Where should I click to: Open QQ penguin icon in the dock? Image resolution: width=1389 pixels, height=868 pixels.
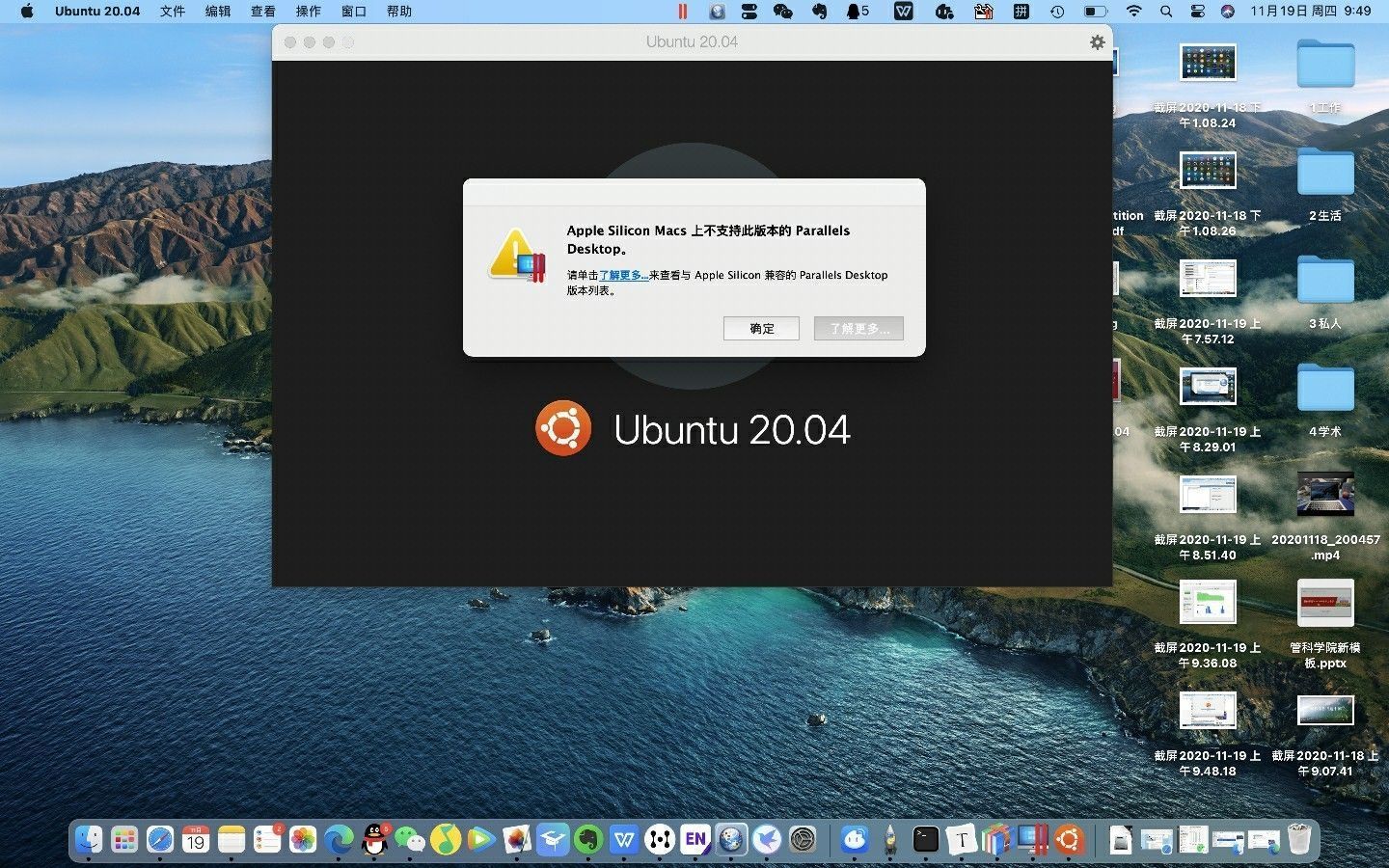pos(374,840)
